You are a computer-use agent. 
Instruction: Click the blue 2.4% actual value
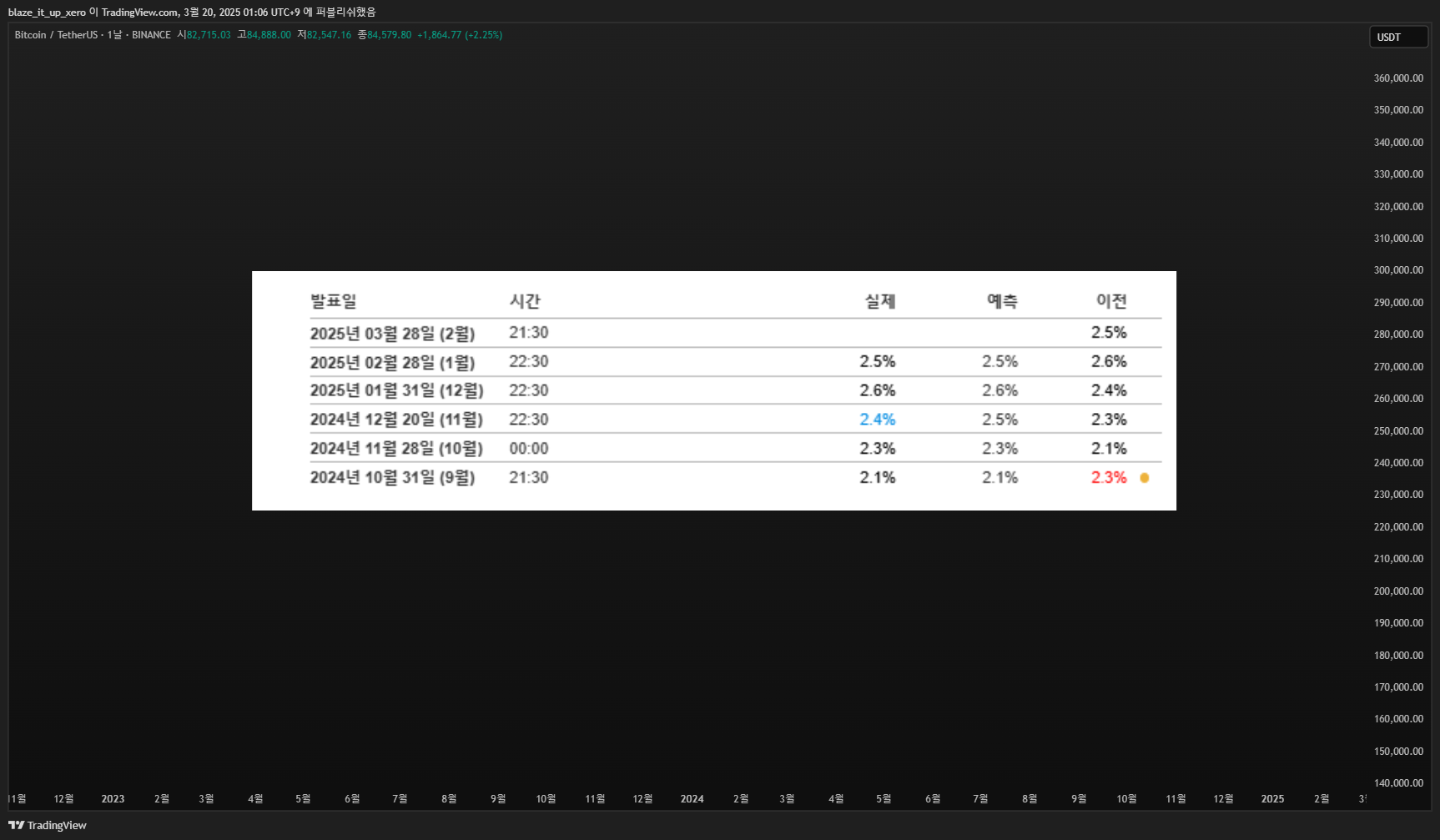click(x=878, y=420)
